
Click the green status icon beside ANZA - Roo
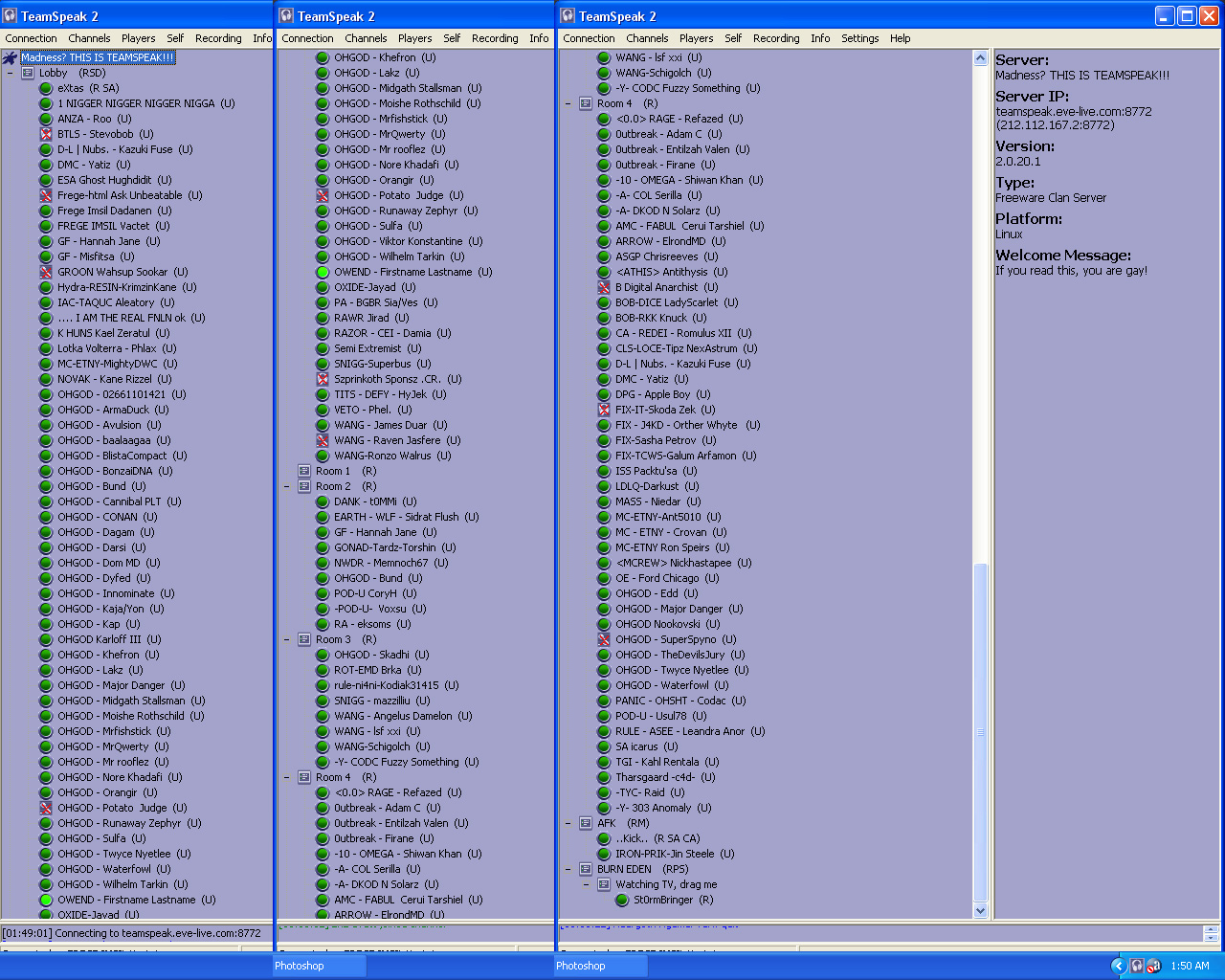45,119
